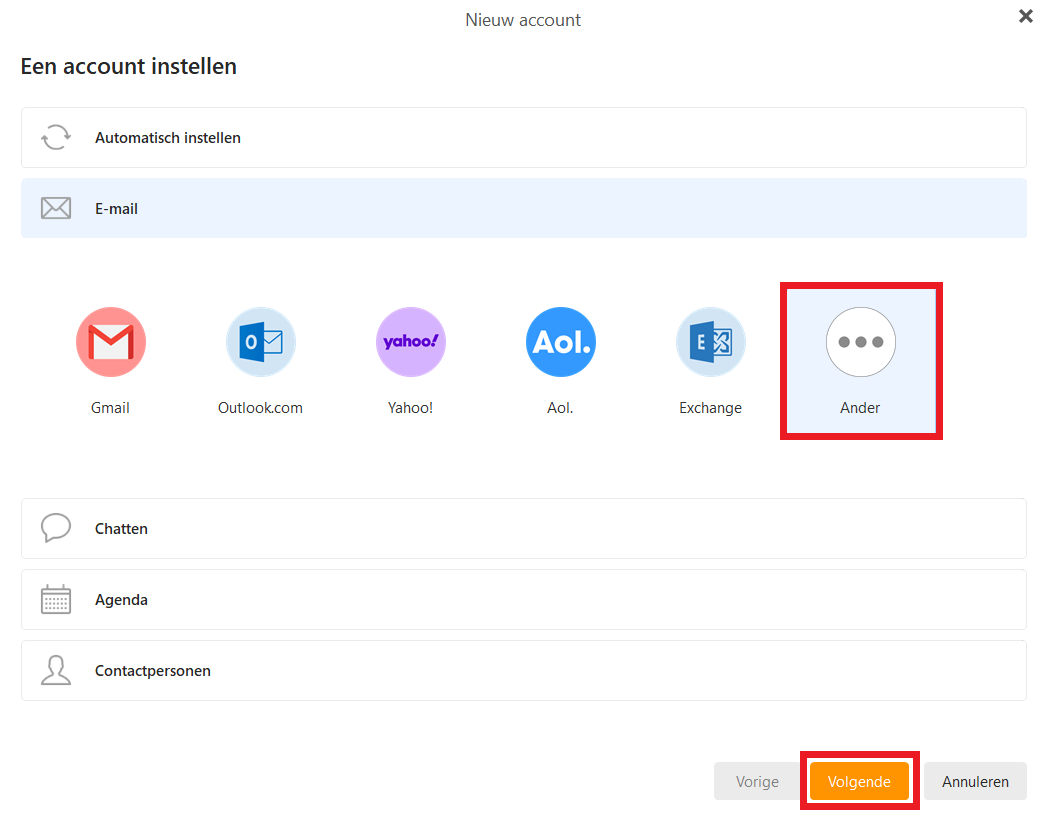Click the envelope icon beside E-mail
Screen dimensions: 1047x815
pyautogui.click(x=56, y=209)
